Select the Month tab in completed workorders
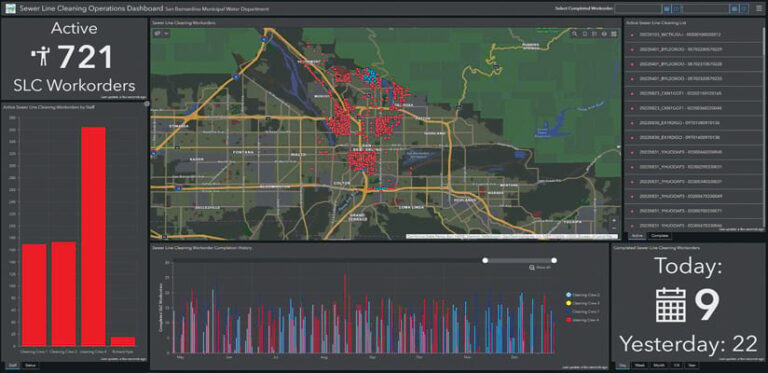768x373 pixels. (659, 365)
